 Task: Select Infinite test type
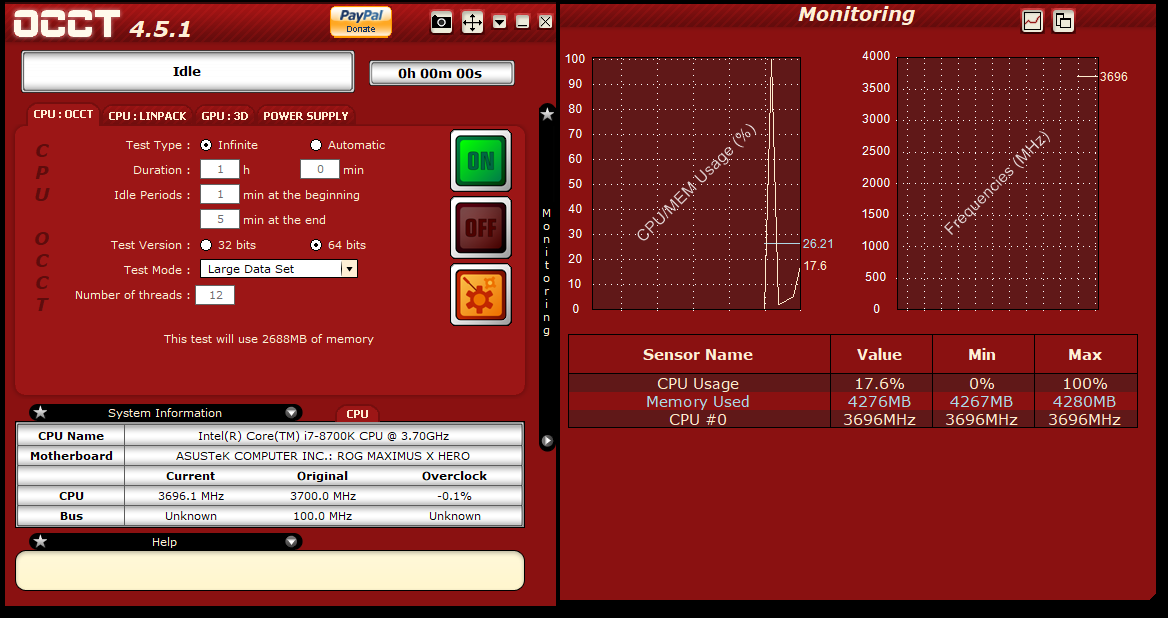pyautogui.click(x=206, y=145)
